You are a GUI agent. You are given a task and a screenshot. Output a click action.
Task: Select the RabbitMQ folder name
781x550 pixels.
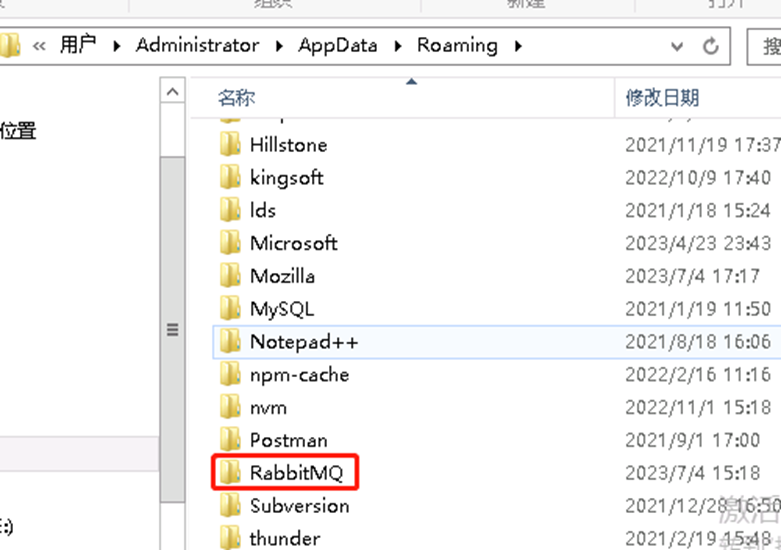297,473
